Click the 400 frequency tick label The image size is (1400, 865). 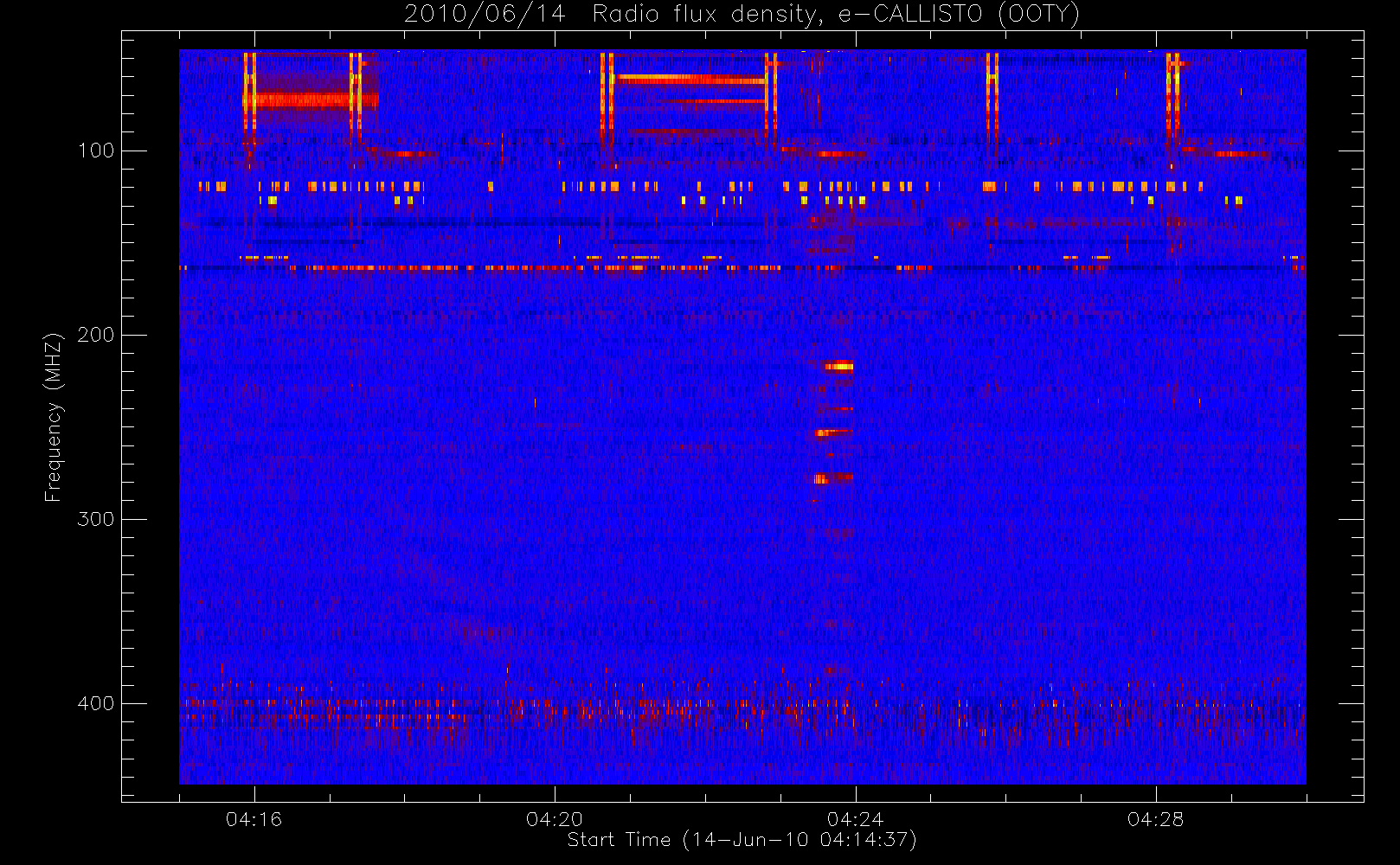pos(96,703)
